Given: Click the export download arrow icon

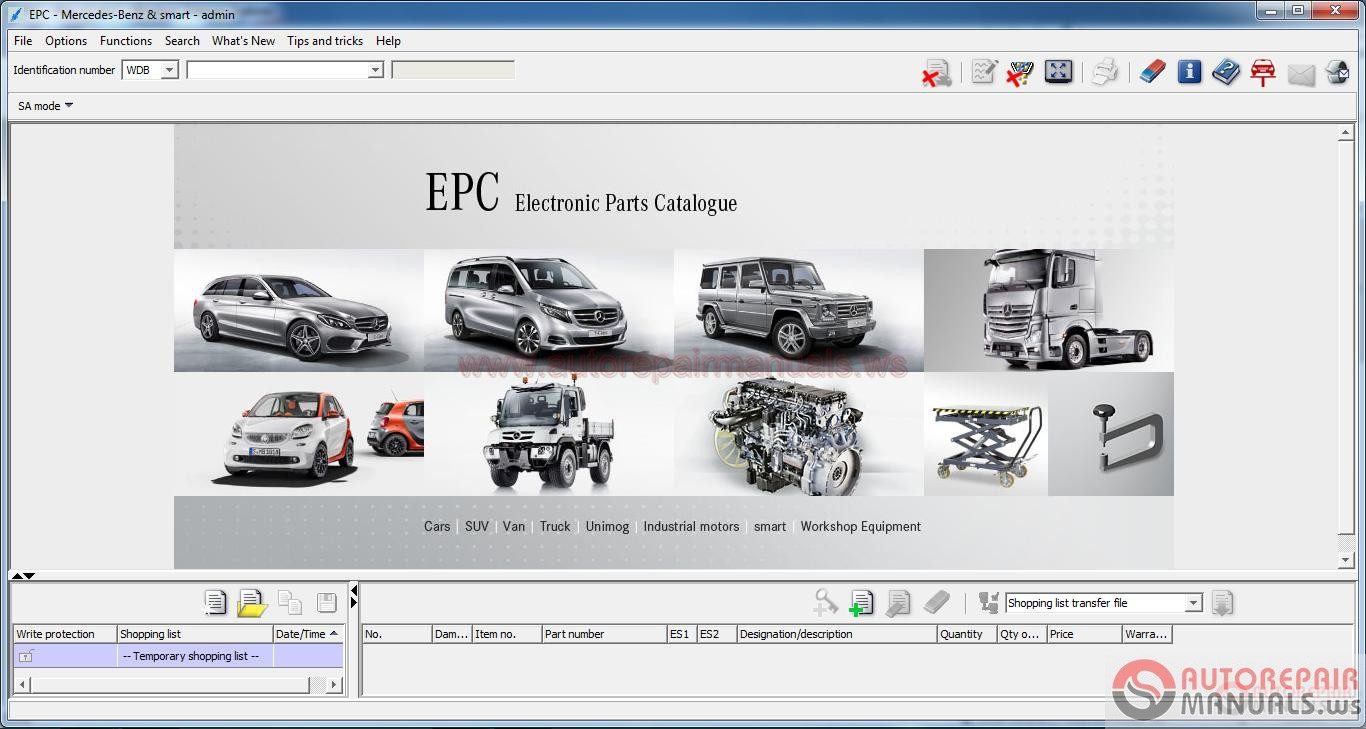Looking at the screenshot, I should click(x=1222, y=603).
